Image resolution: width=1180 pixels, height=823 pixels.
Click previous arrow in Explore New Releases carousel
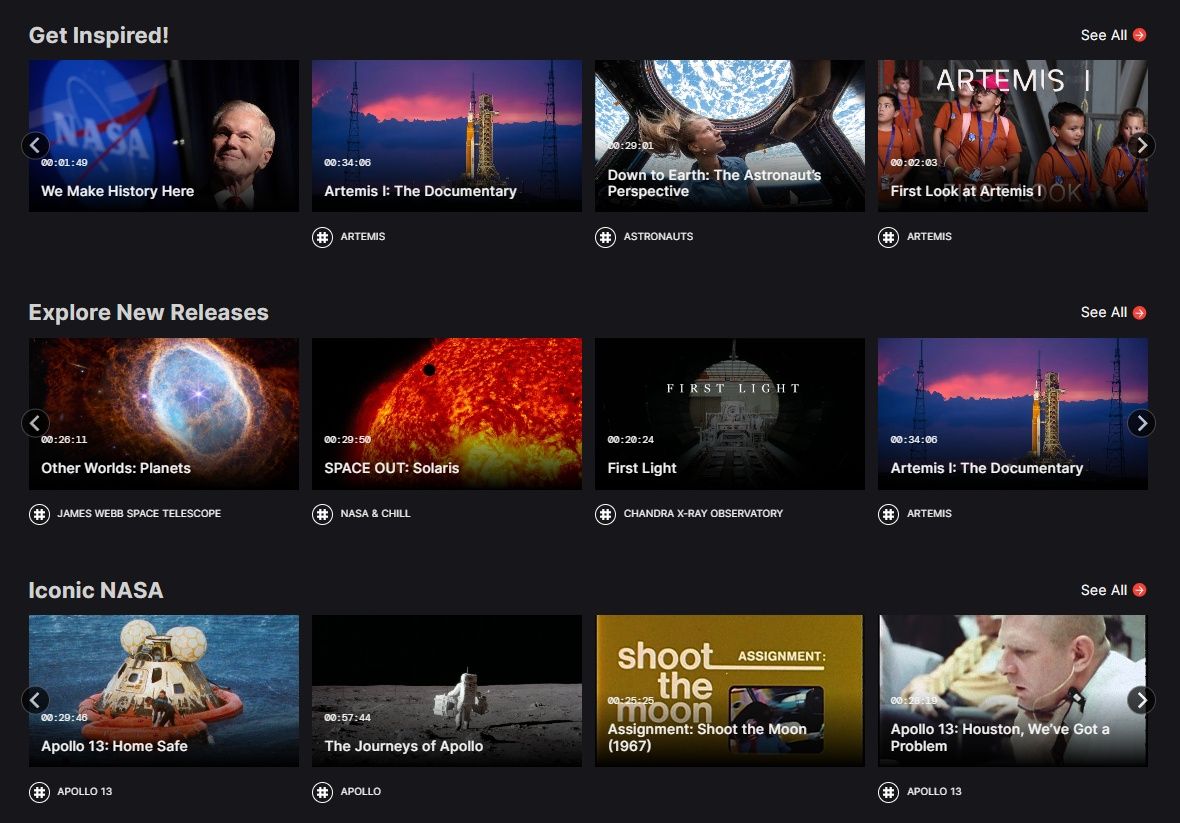(35, 423)
